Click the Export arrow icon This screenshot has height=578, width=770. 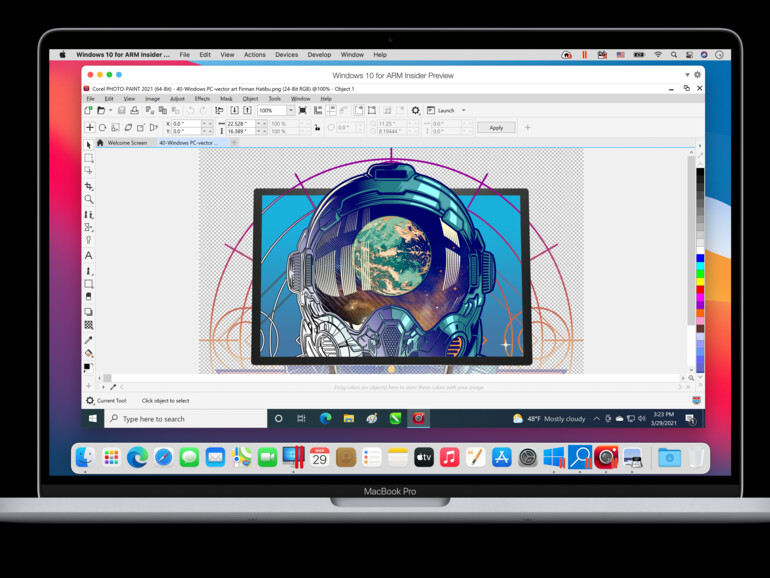pos(248,110)
